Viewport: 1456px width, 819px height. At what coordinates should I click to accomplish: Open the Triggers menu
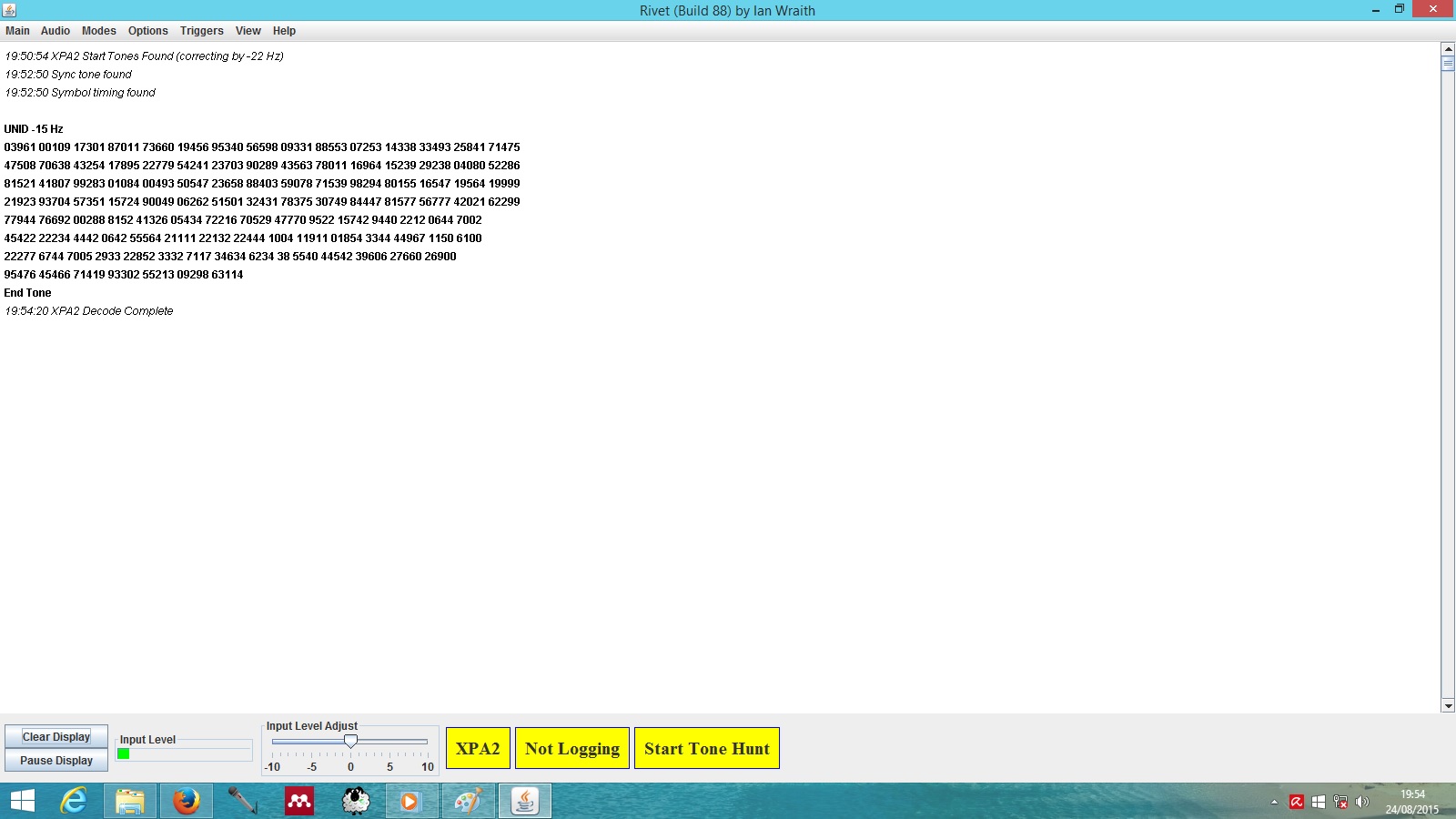201,31
